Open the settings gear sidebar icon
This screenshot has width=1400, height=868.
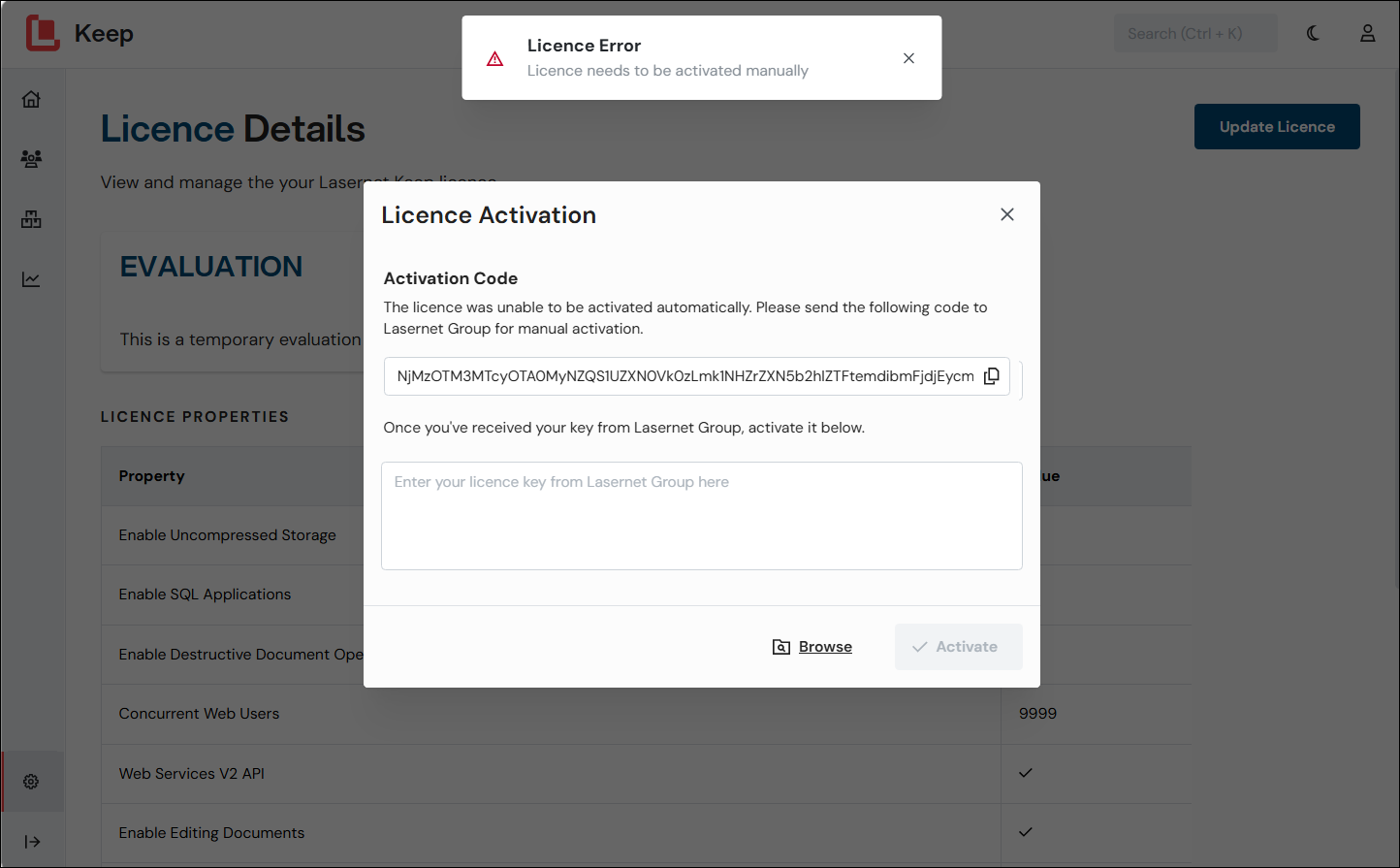(x=31, y=782)
